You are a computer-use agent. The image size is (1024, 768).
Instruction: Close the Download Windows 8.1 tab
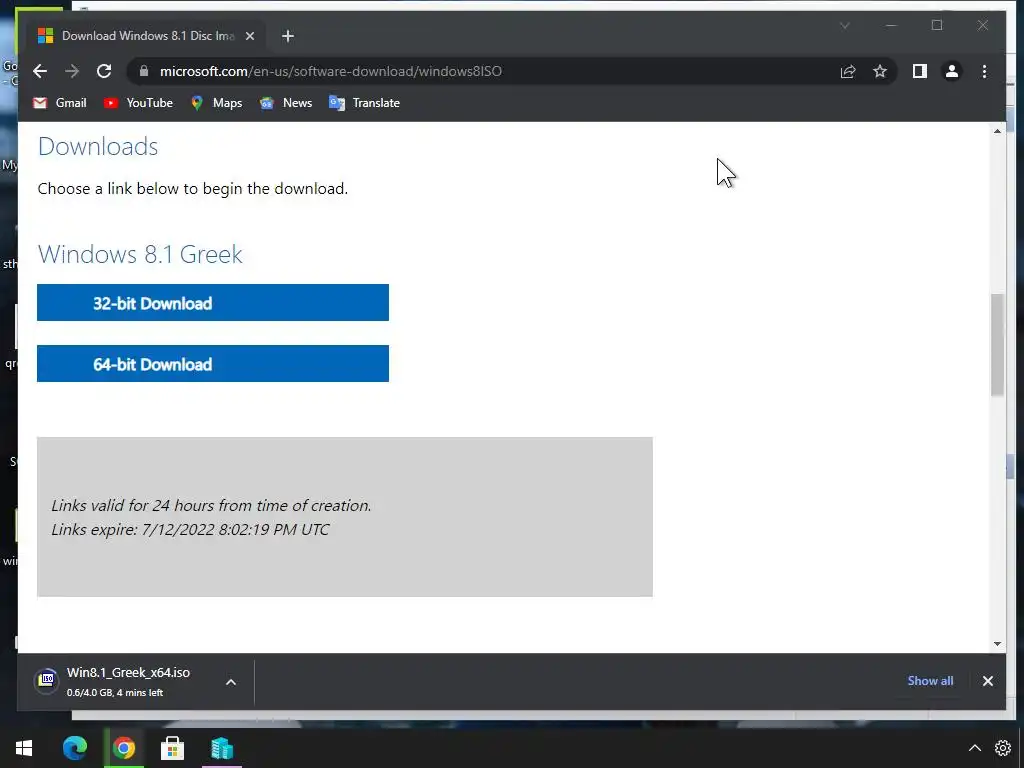249,36
